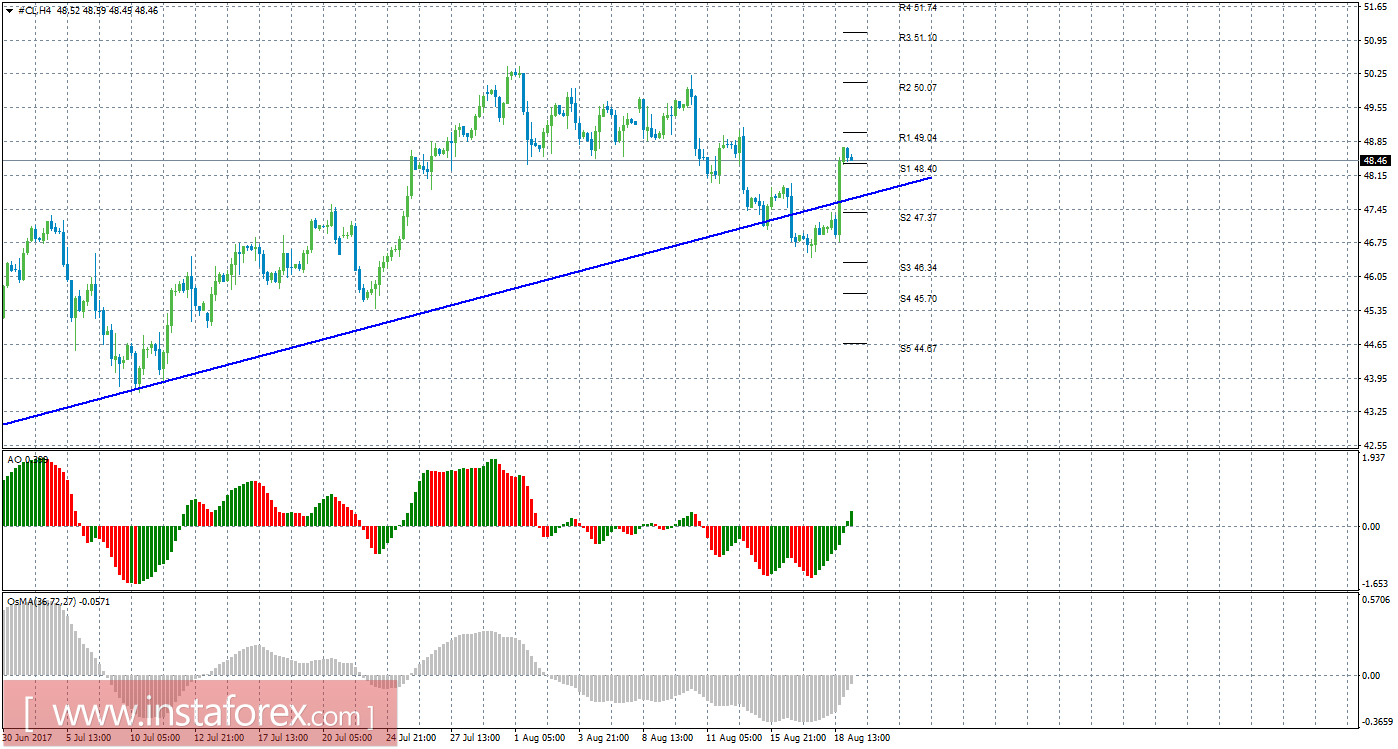Screen dimensions: 1398x749
Task: Select the blue ascending trendline on the chart
Action: click(x=467, y=301)
